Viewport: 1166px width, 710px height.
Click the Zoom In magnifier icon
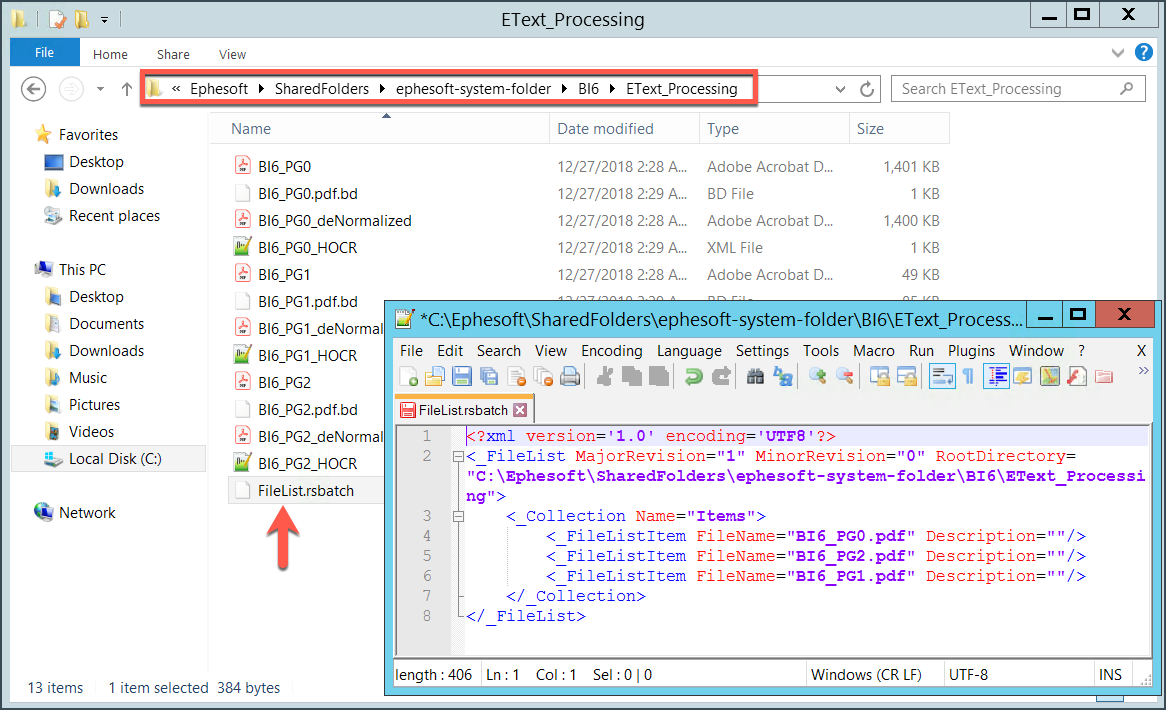pos(818,377)
